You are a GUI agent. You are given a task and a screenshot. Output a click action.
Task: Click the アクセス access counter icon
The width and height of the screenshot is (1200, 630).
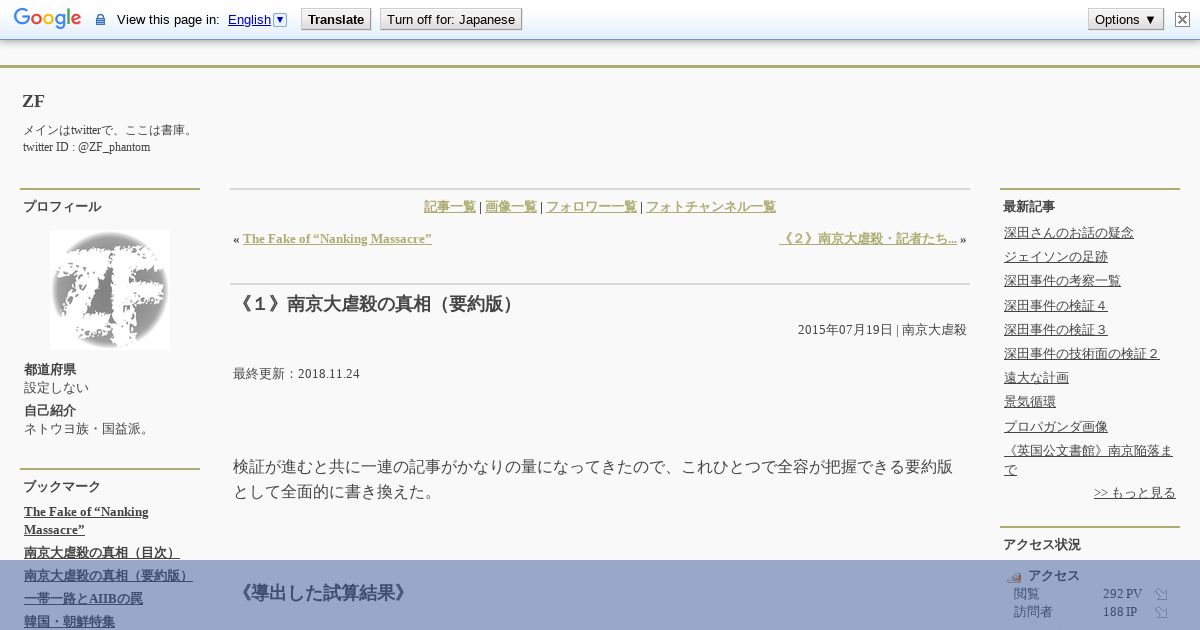[1014, 577]
